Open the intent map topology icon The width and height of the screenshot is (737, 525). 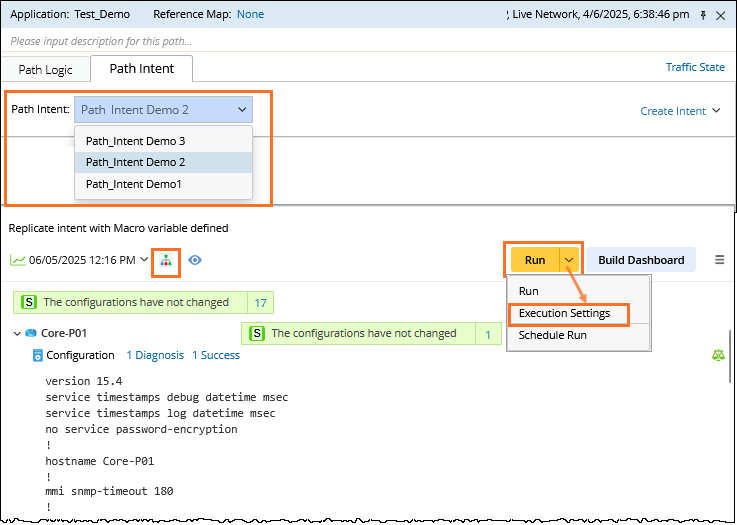click(166, 260)
